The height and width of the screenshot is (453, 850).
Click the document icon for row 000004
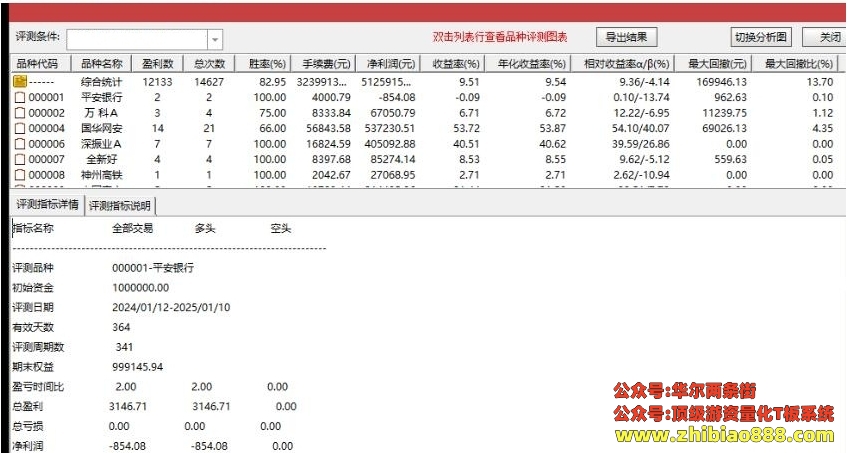click(x=20, y=128)
